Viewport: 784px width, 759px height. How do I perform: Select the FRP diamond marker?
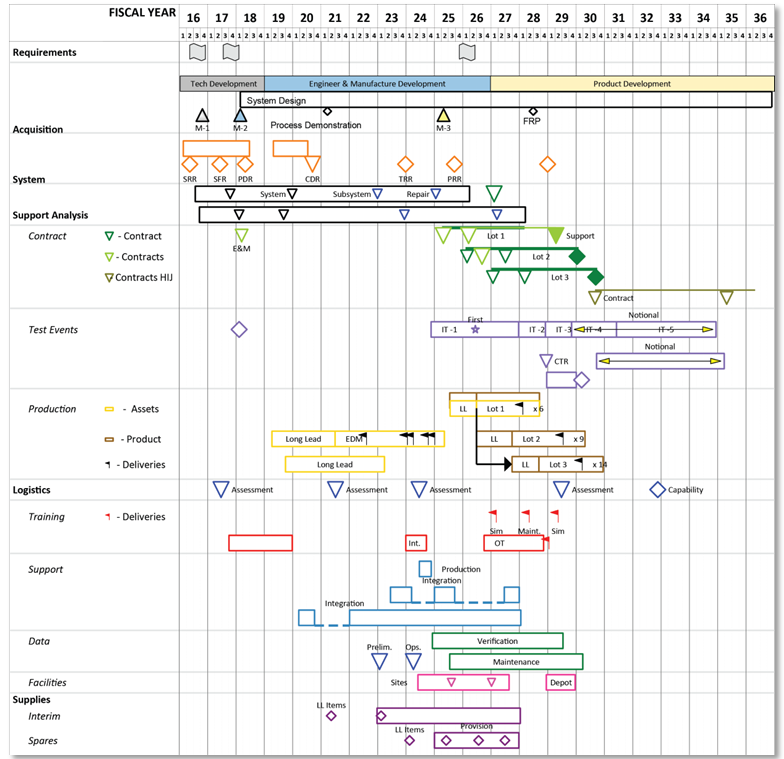click(x=533, y=111)
